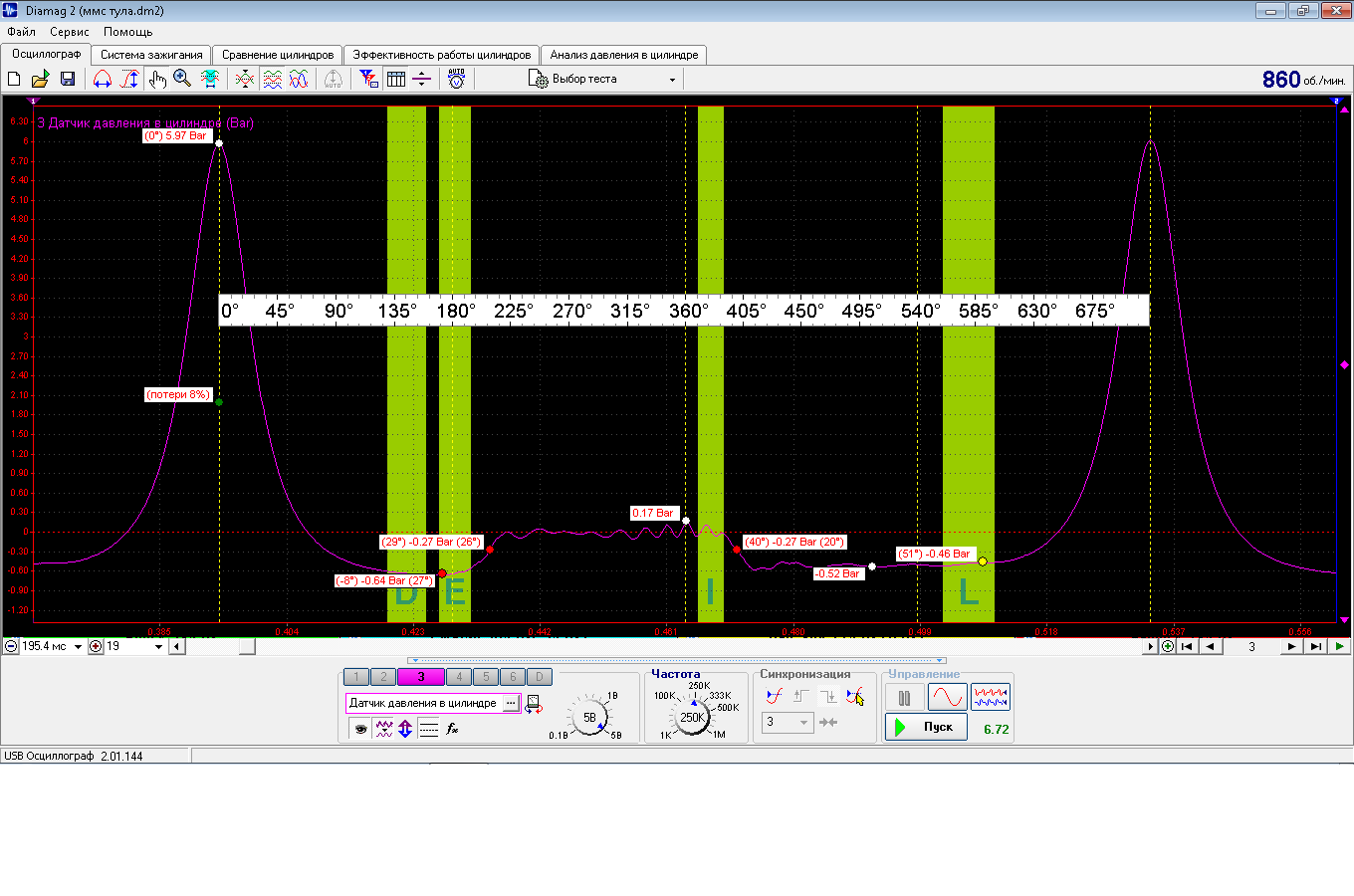Click the pause button in Управление
Viewport: 1354px width, 896px height.
(x=905, y=698)
